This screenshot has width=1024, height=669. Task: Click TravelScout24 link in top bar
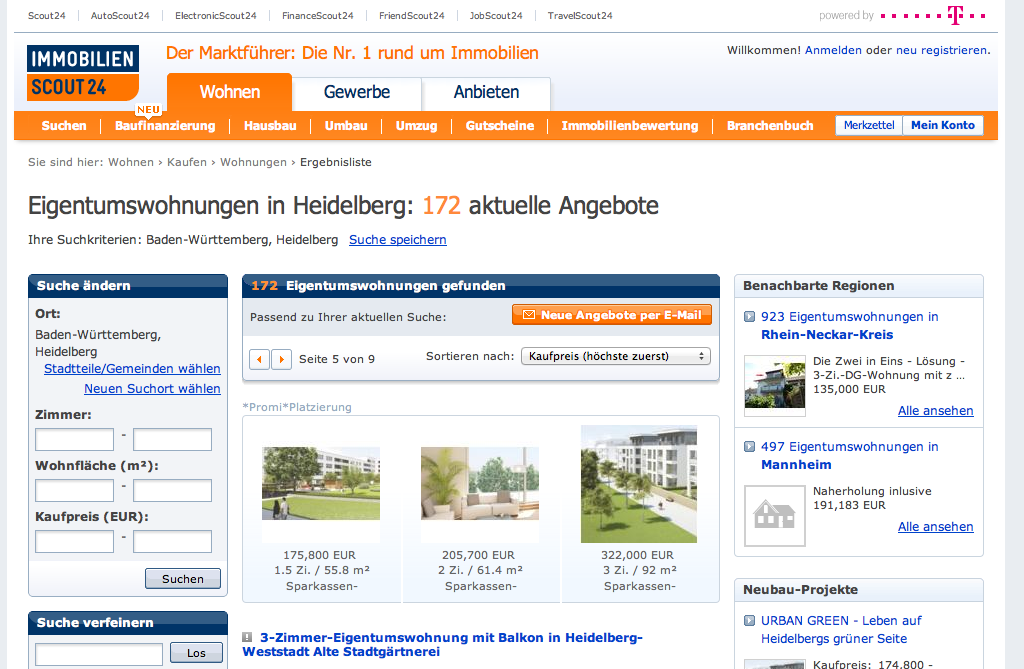tap(580, 16)
